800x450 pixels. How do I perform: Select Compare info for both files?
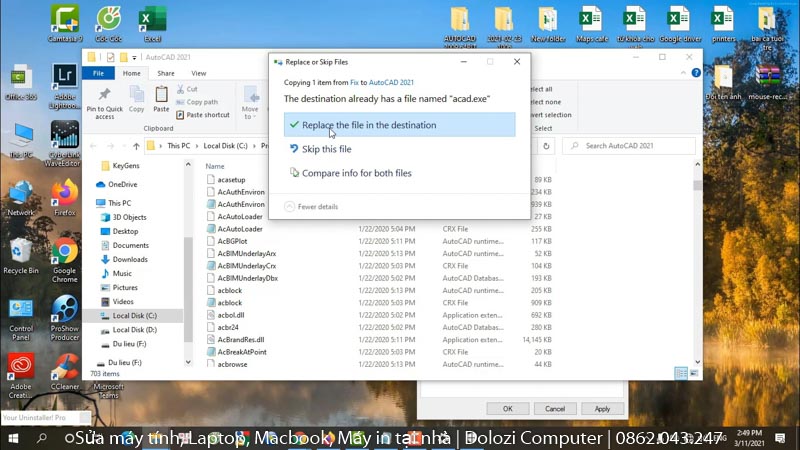pos(356,173)
